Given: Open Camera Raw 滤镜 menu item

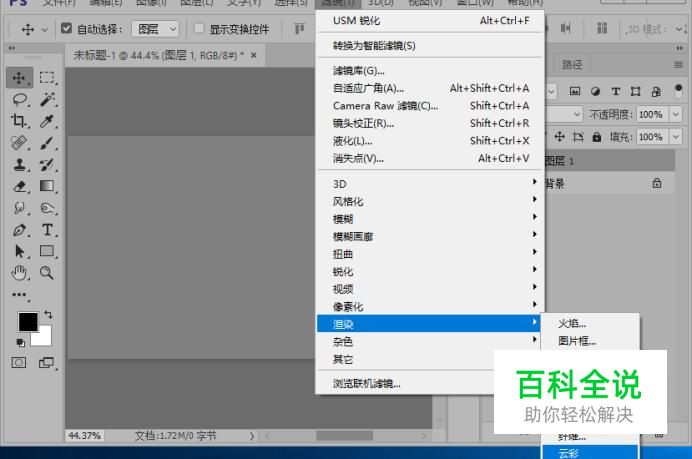Looking at the screenshot, I should point(430,105).
